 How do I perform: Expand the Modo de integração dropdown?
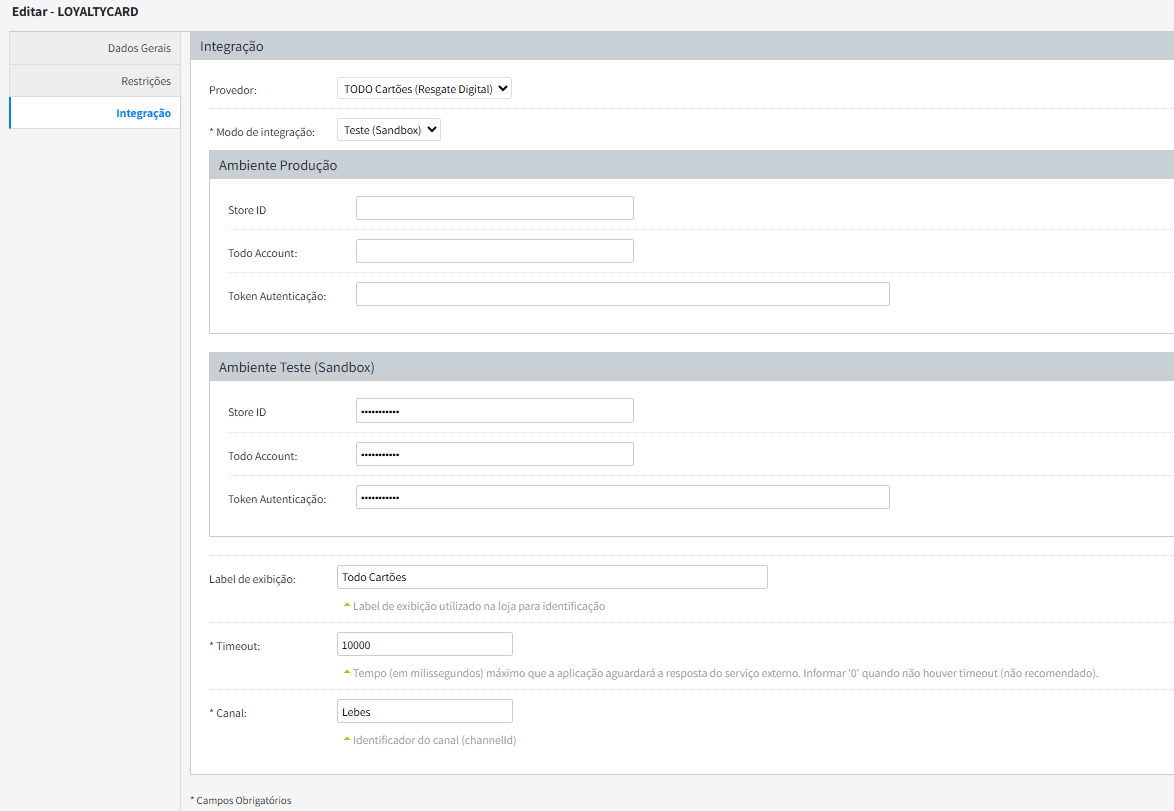click(389, 130)
